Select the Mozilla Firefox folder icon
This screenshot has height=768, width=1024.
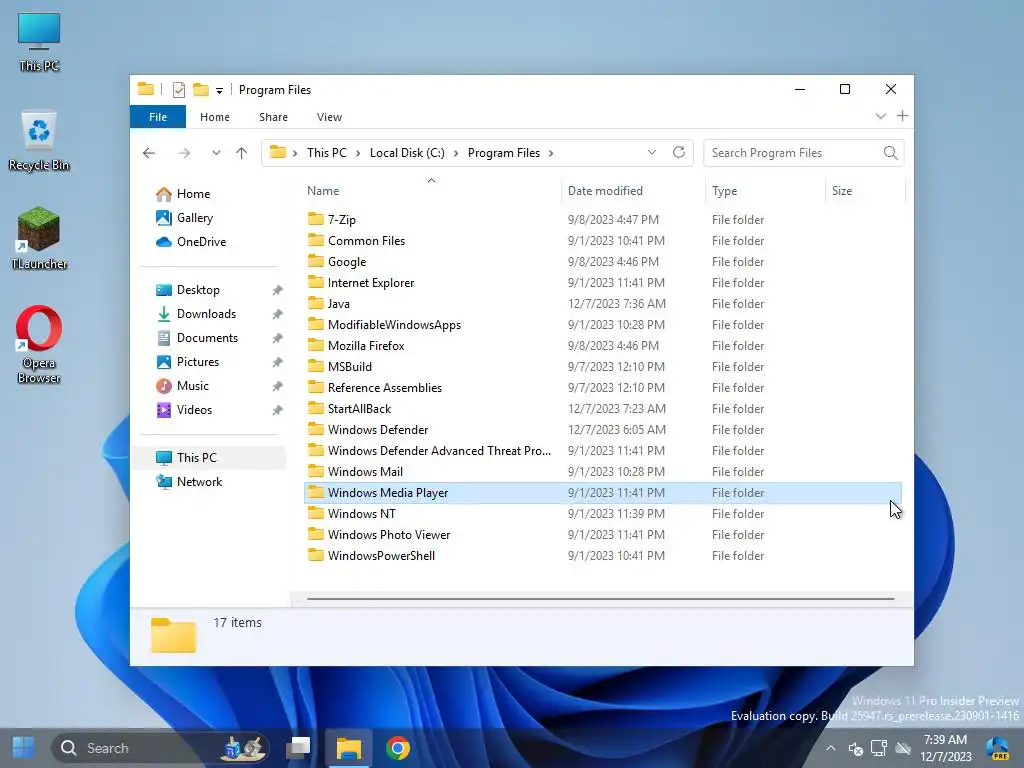(x=315, y=345)
